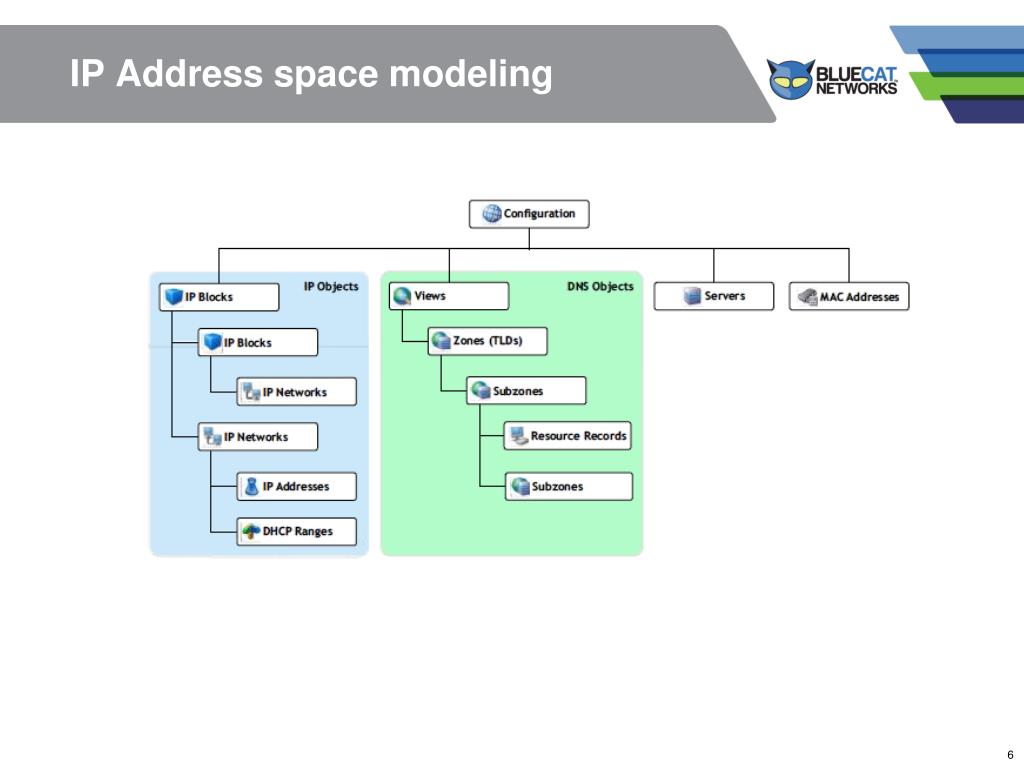Click the Zones (TLDs) icon
Image resolution: width=1024 pixels, height=768 pixels.
click(x=441, y=340)
